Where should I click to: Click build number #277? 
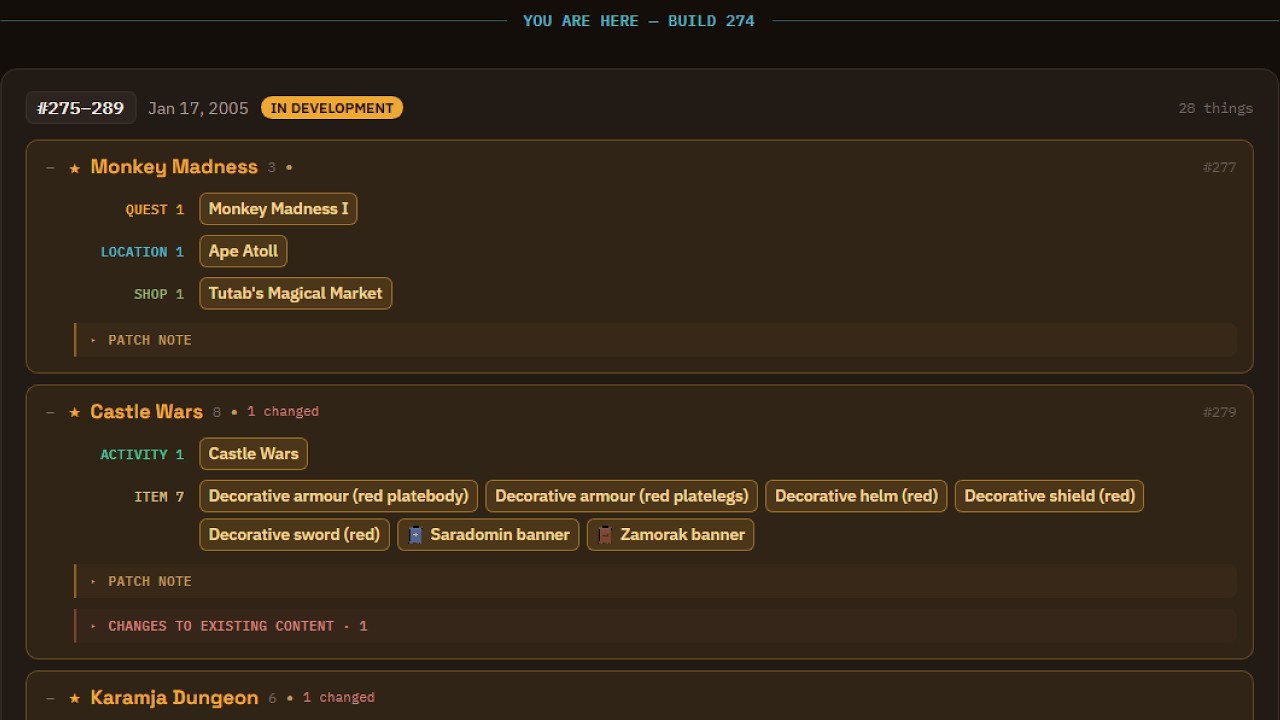pyautogui.click(x=1219, y=168)
